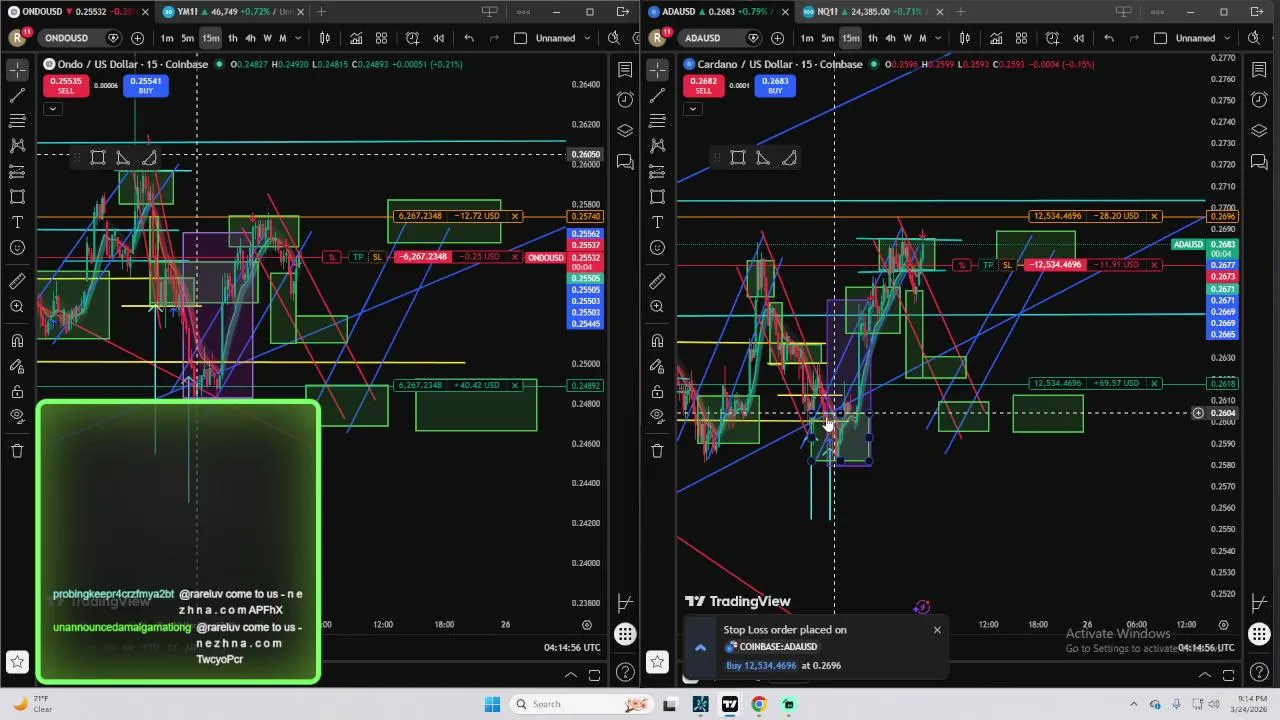
Task: Open the watchlist panel icon in ADAUSD window's right sidebar
Action: (1259, 70)
